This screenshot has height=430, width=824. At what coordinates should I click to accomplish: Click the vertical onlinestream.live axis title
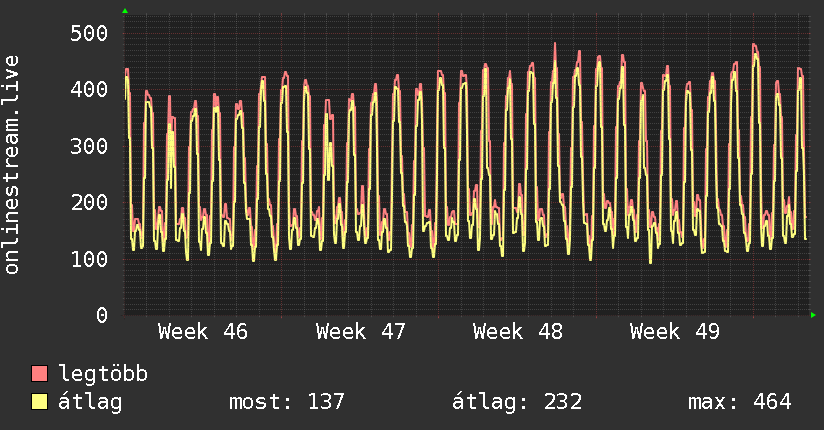click(12, 165)
